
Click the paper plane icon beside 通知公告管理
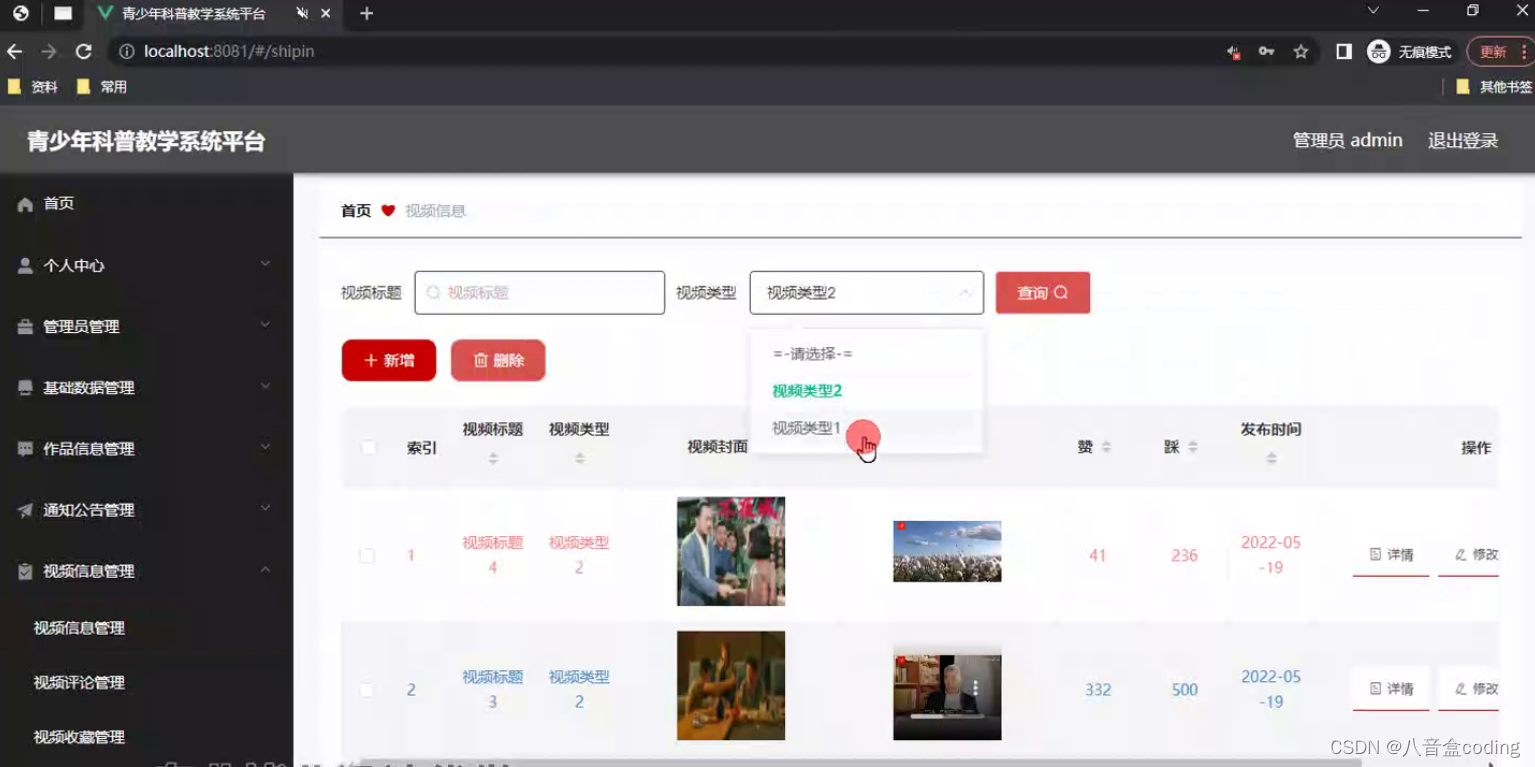click(25, 510)
